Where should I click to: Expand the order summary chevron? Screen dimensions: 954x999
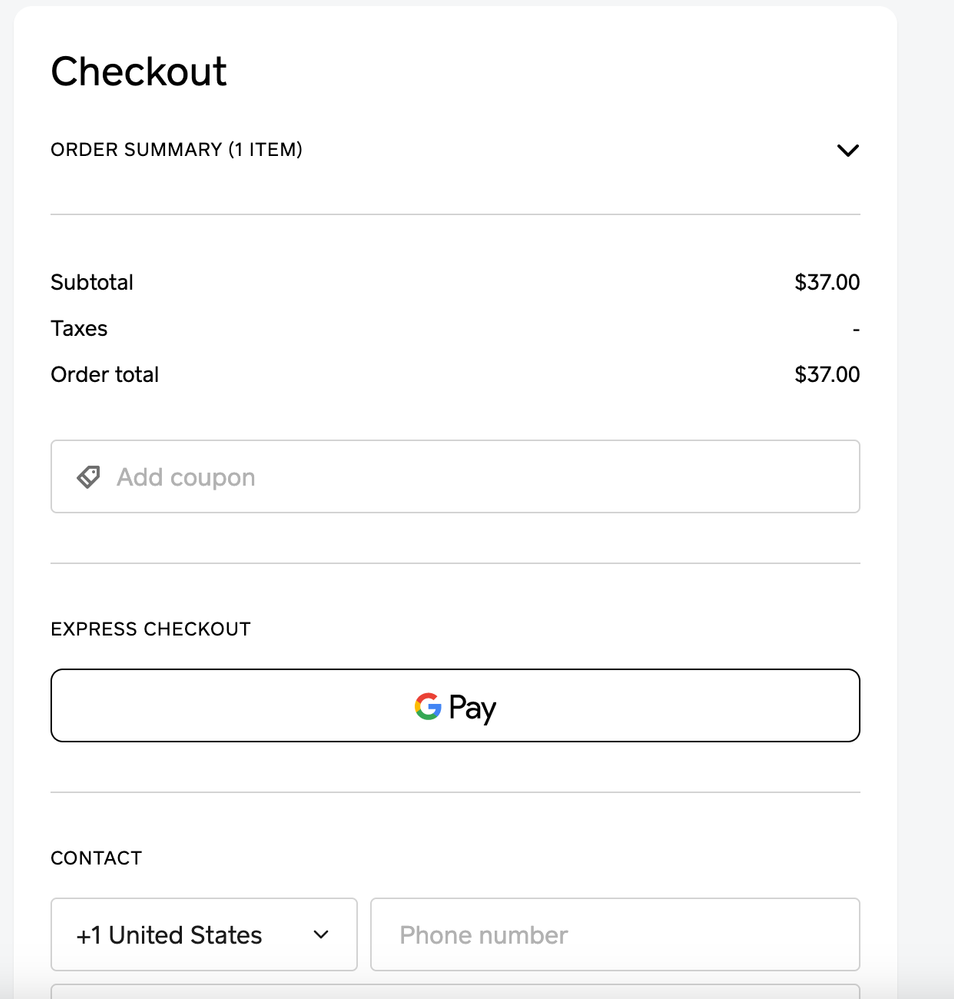[x=847, y=151]
